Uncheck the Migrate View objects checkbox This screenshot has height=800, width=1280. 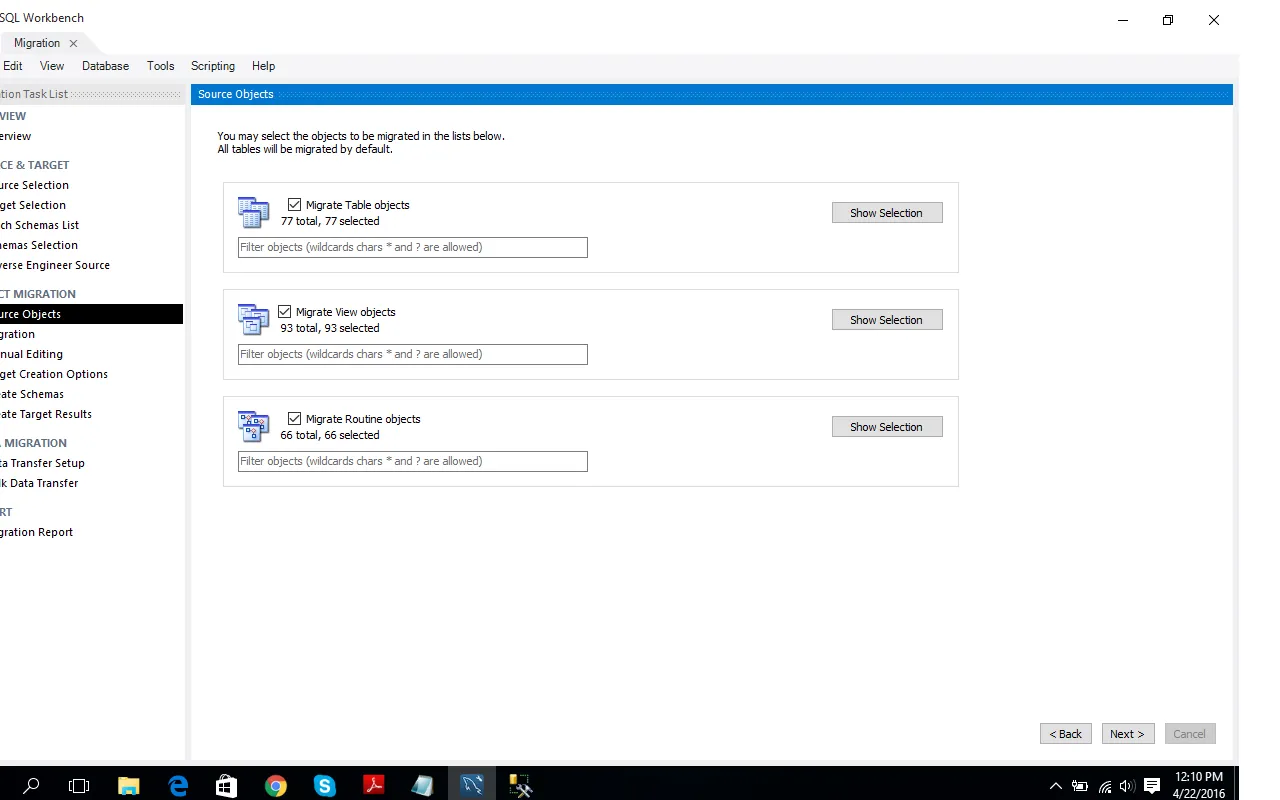284,312
